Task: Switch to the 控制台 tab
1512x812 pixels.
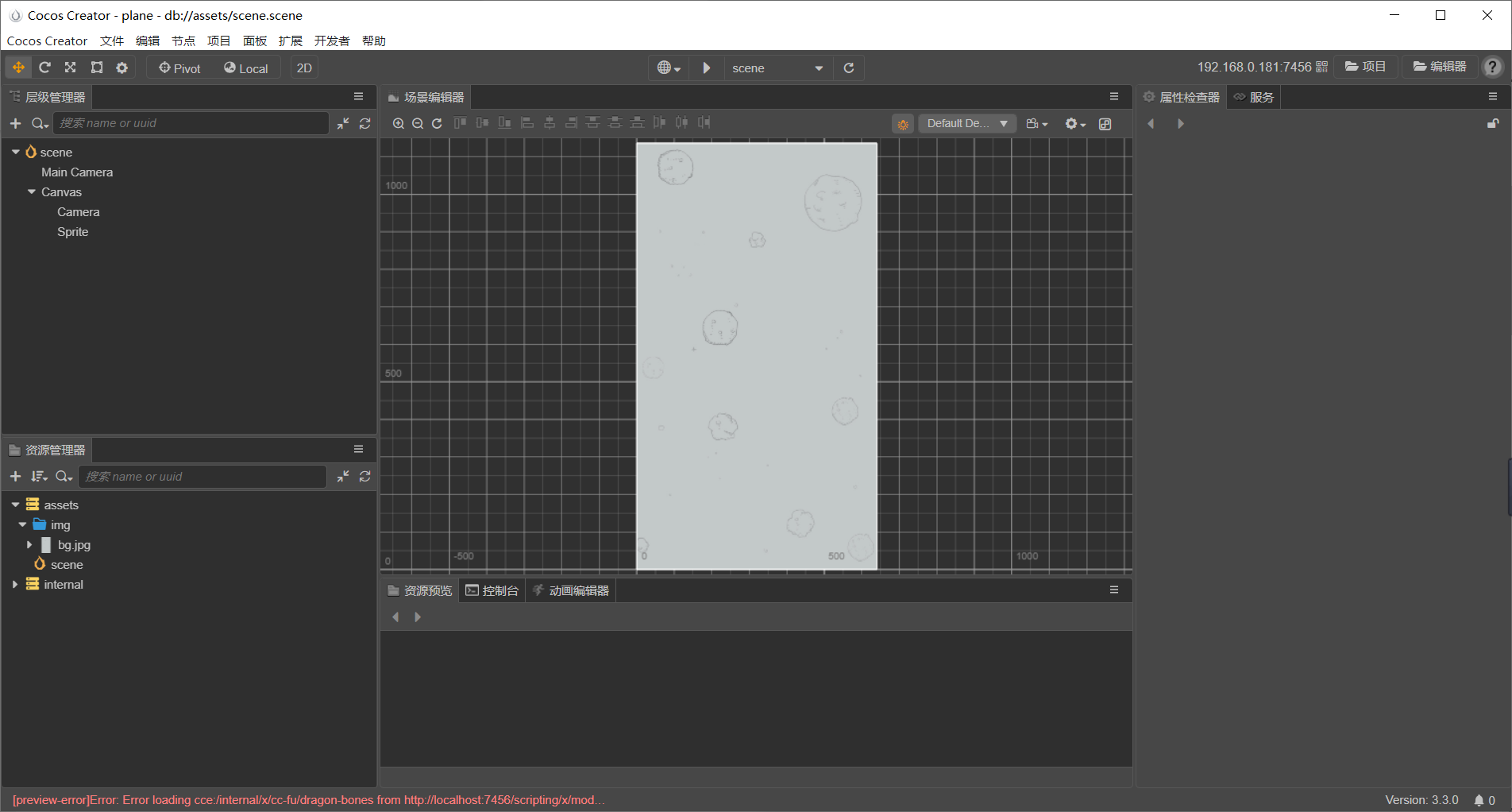Action: click(492, 590)
